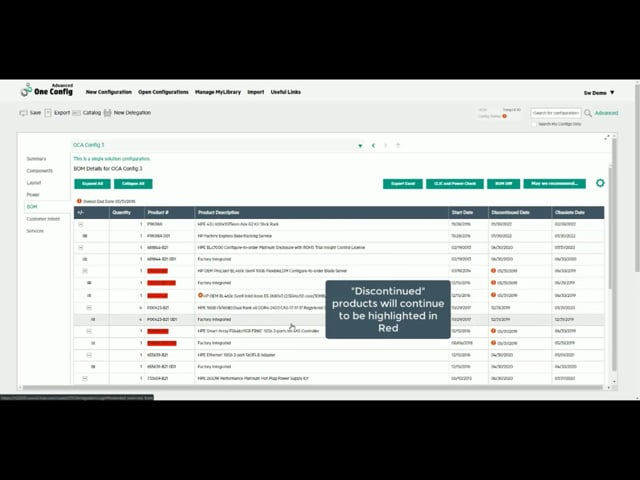Click the magnifier search icon
This screenshot has height=480, width=640.
(x=588, y=113)
